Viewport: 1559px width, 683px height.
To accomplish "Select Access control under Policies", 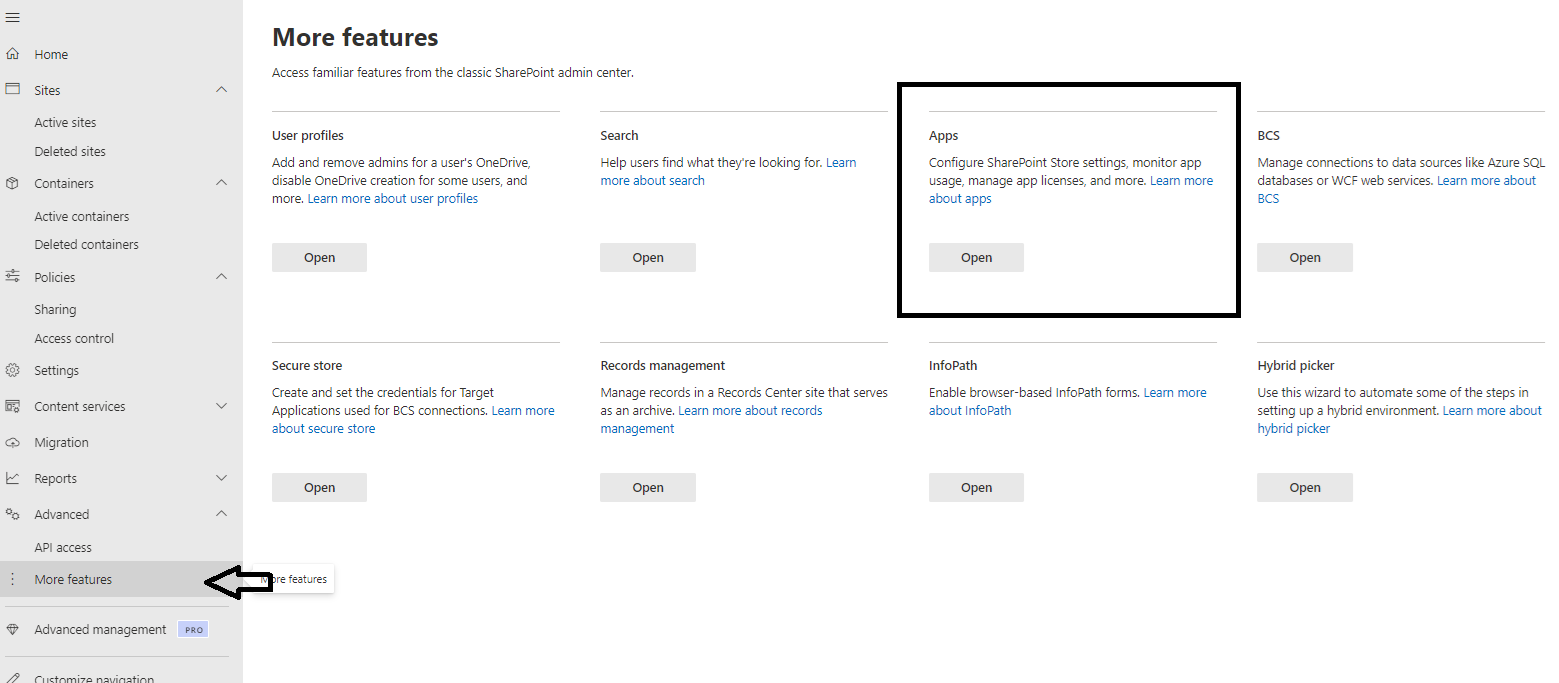I will (x=74, y=338).
